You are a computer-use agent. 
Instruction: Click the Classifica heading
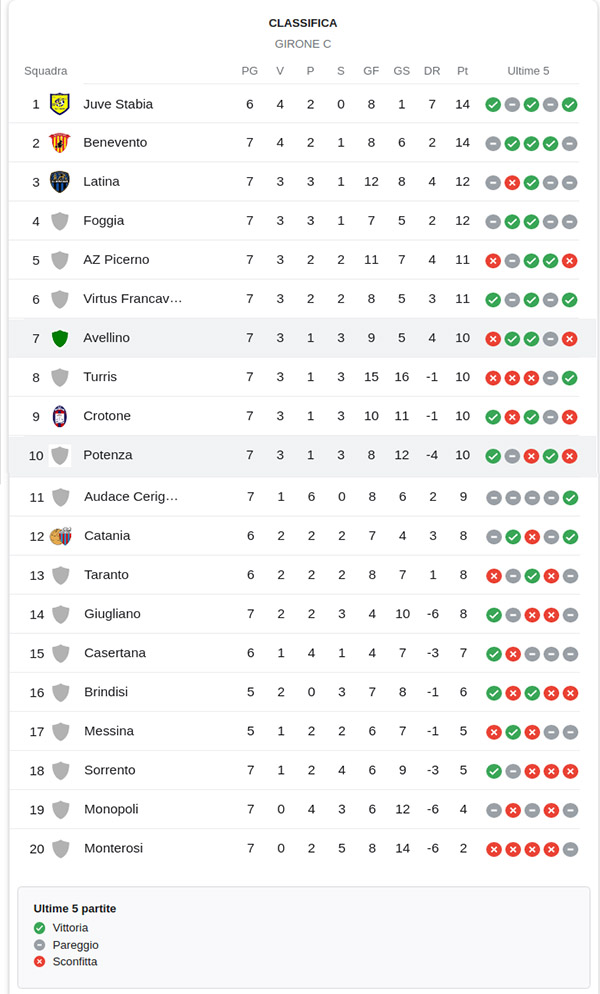303,23
